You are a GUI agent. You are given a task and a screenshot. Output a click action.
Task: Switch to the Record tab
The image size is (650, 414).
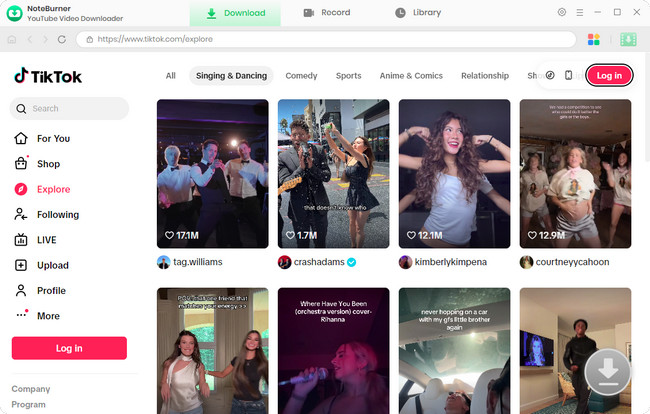coord(327,13)
